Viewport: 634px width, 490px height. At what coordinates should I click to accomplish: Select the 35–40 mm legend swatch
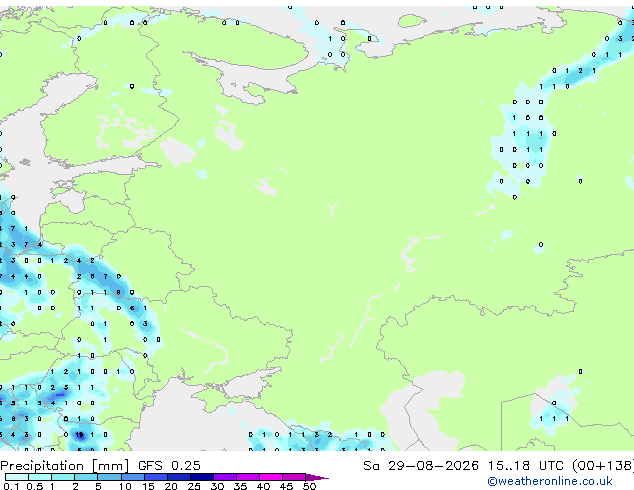(x=247, y=477)
